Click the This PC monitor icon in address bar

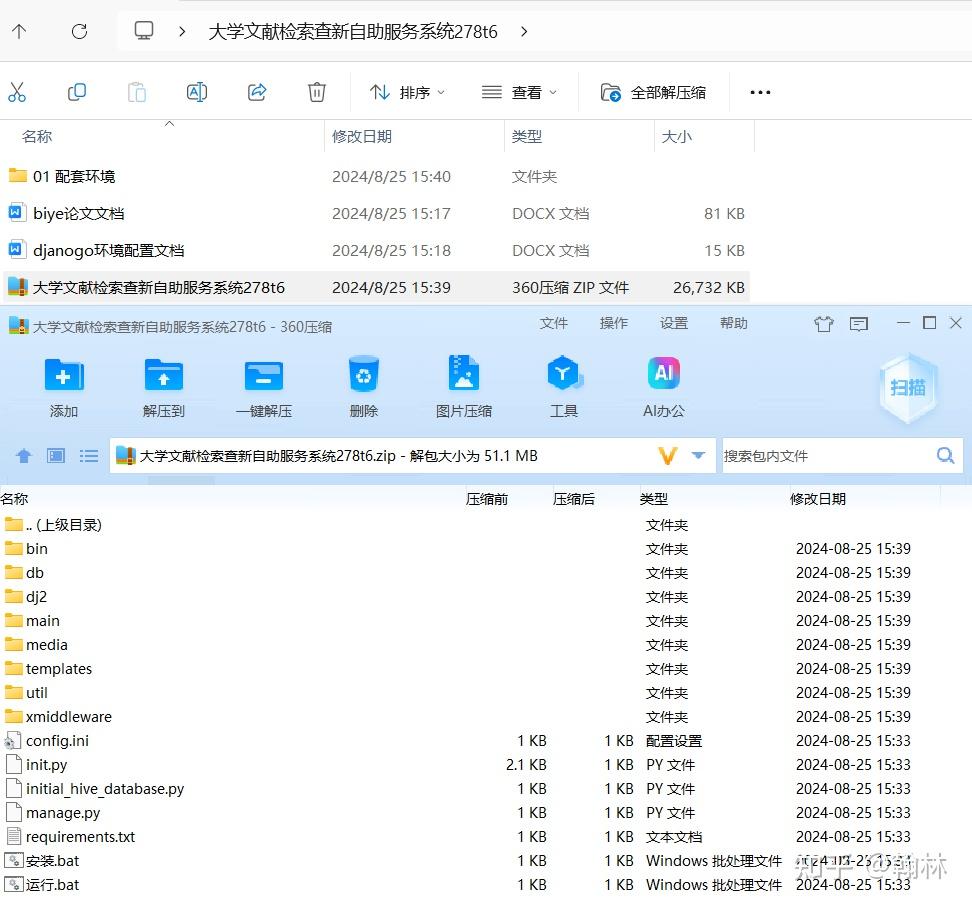point(144,31)
